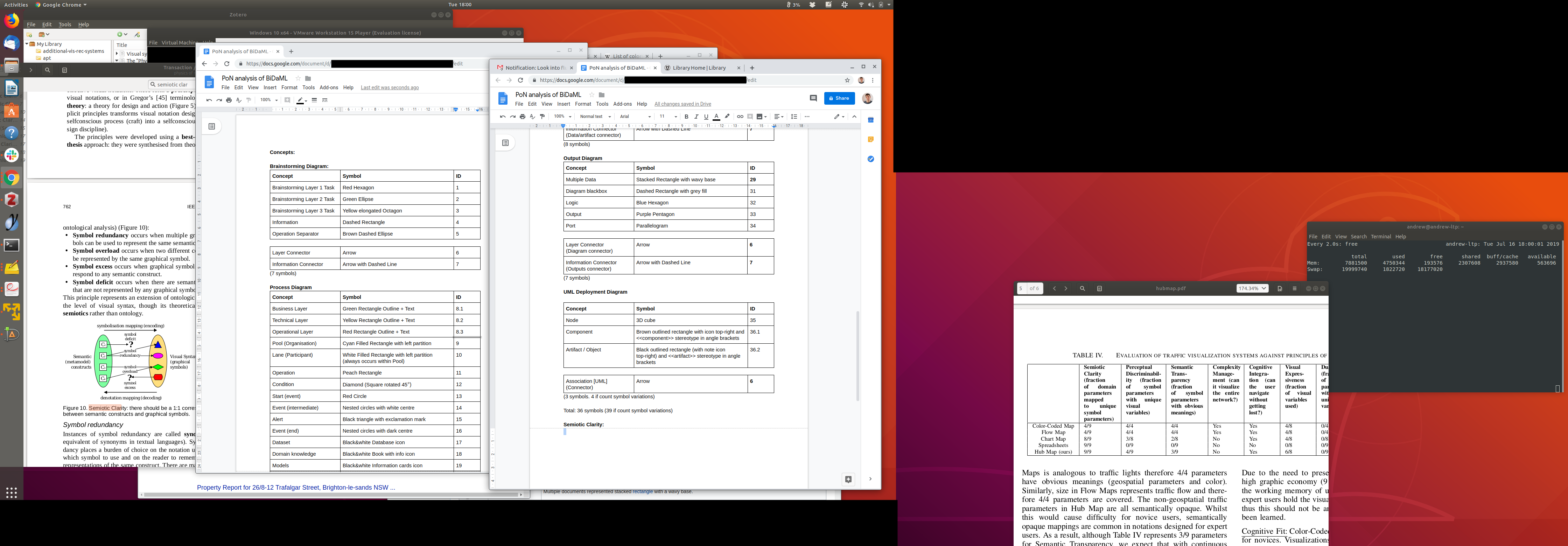Open the Insert menu in right Docs window

point(563,104)
